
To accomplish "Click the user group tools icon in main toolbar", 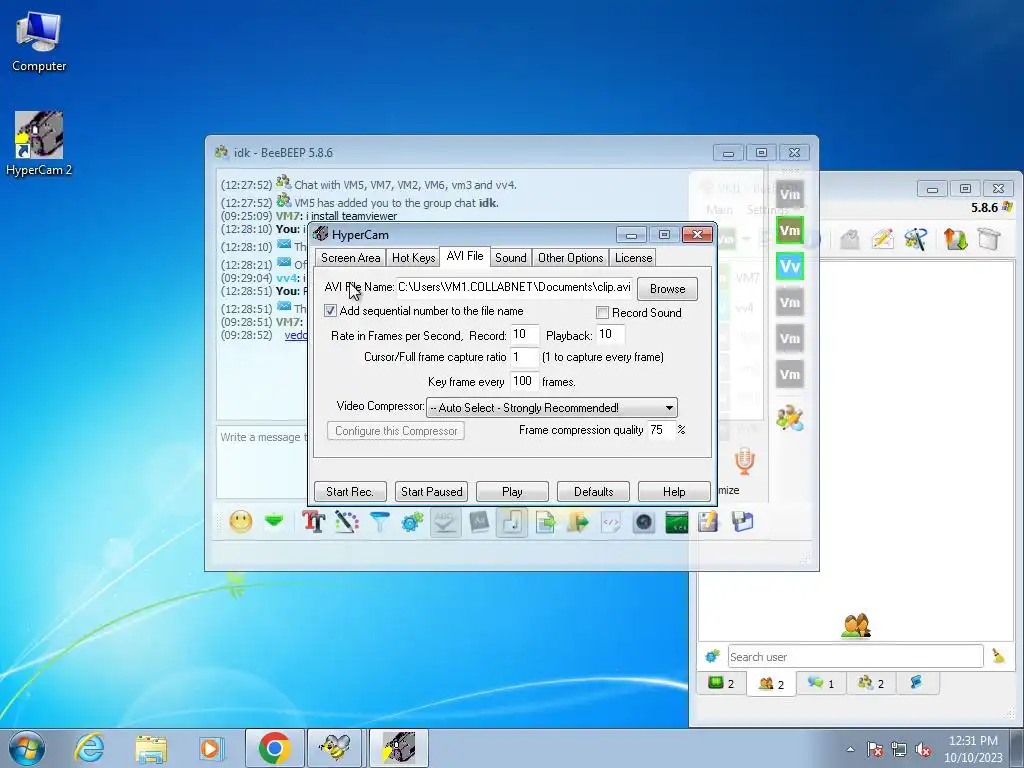I will tap(916, 239).
